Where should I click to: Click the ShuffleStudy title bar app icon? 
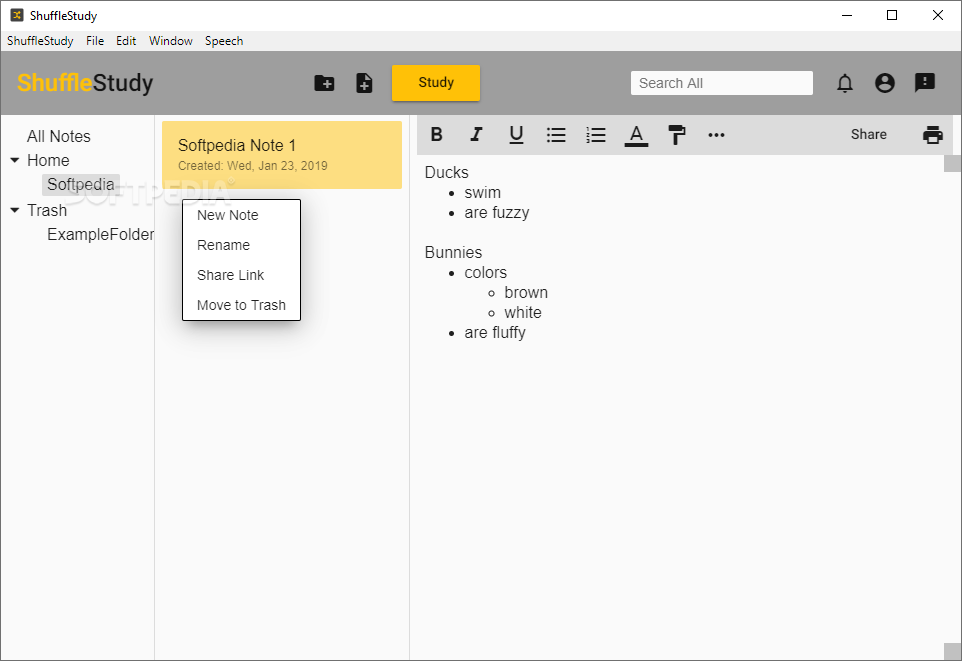(x=17, y=15)
